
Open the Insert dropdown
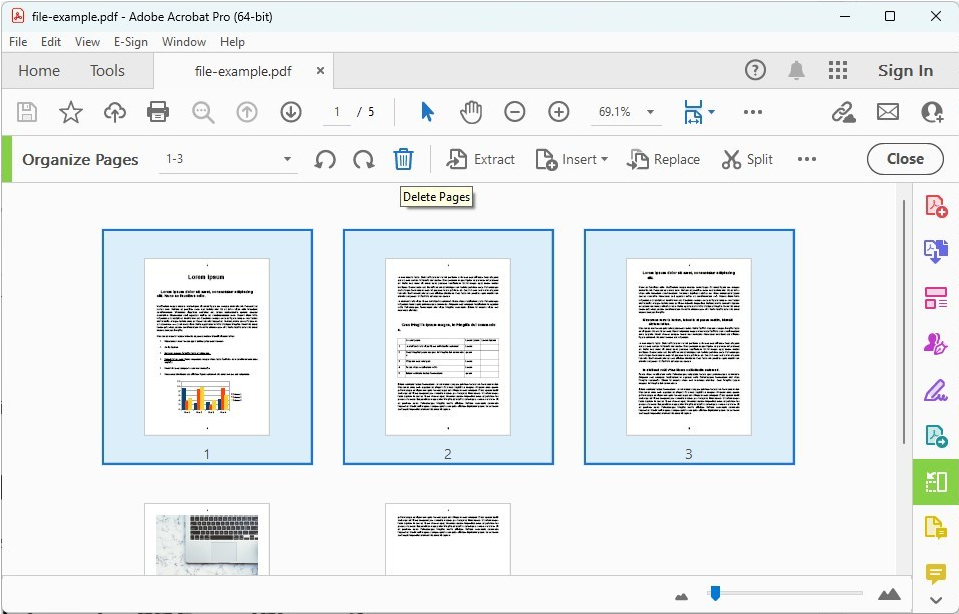pyautogui.click(x=571, y=159)
